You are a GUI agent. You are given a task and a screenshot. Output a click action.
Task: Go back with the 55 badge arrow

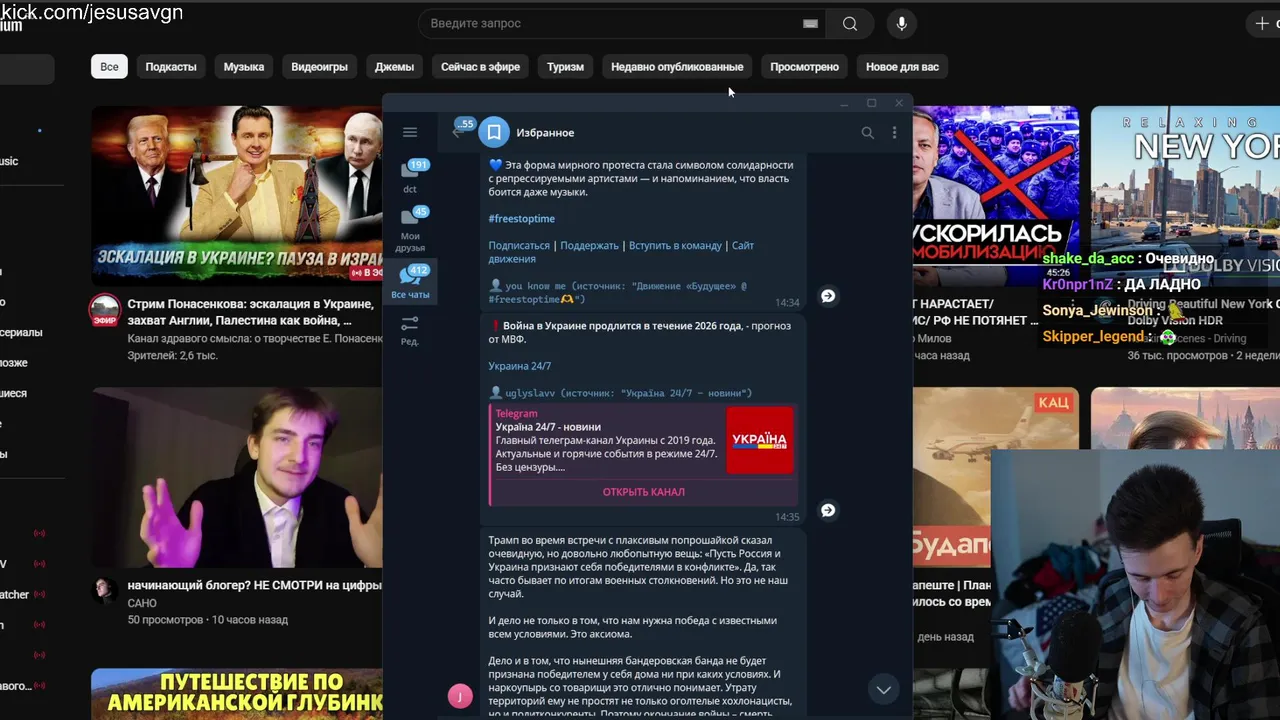pos(459,131)
